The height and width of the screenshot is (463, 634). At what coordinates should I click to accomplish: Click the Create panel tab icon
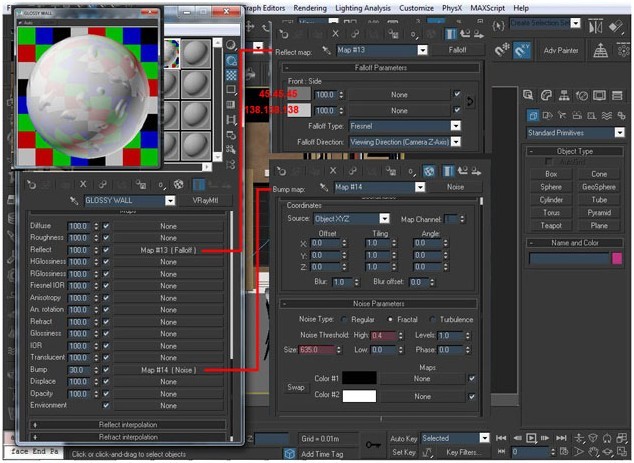point(528,95)
